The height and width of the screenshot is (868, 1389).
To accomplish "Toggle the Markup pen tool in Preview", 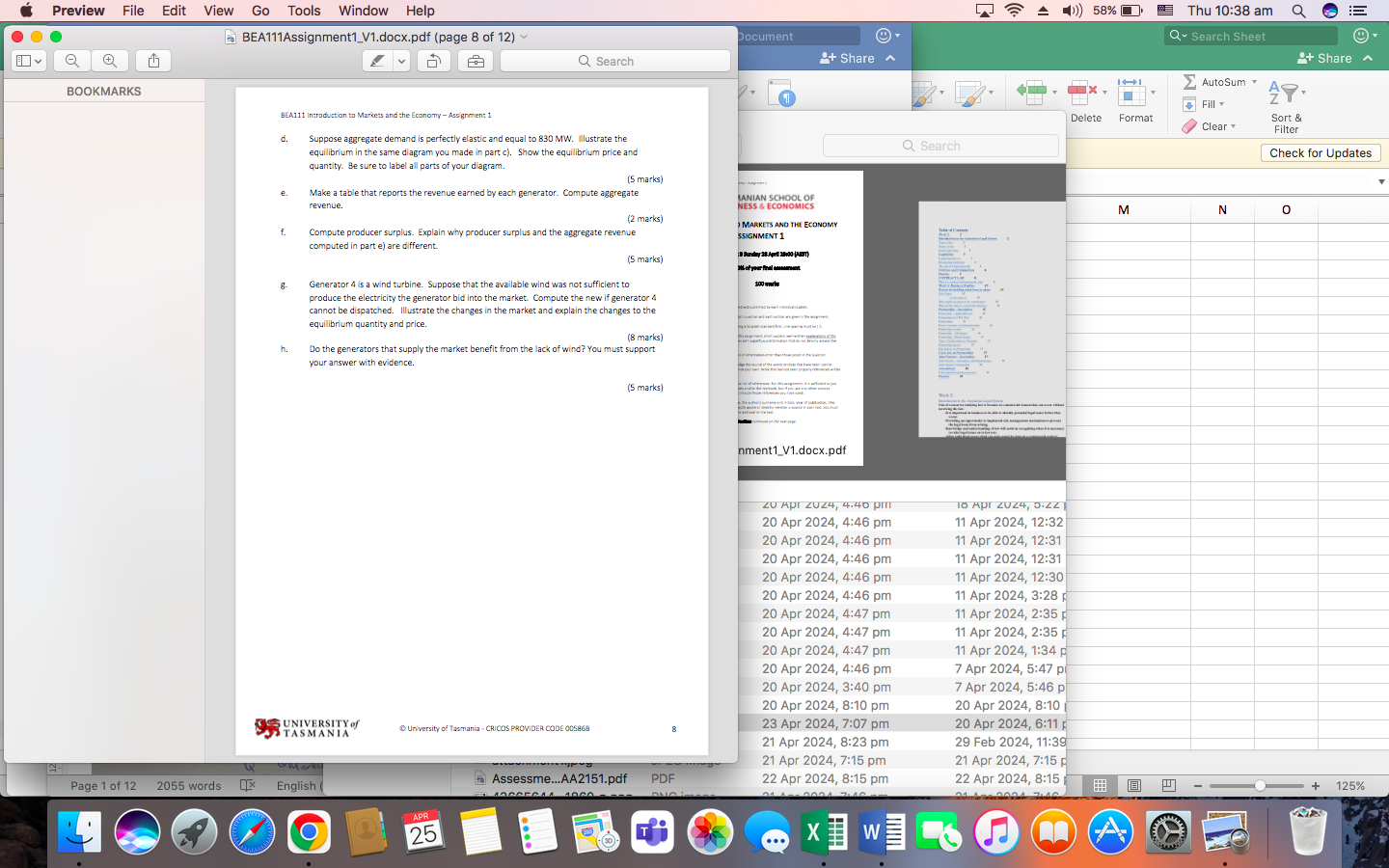I will 376,60.
